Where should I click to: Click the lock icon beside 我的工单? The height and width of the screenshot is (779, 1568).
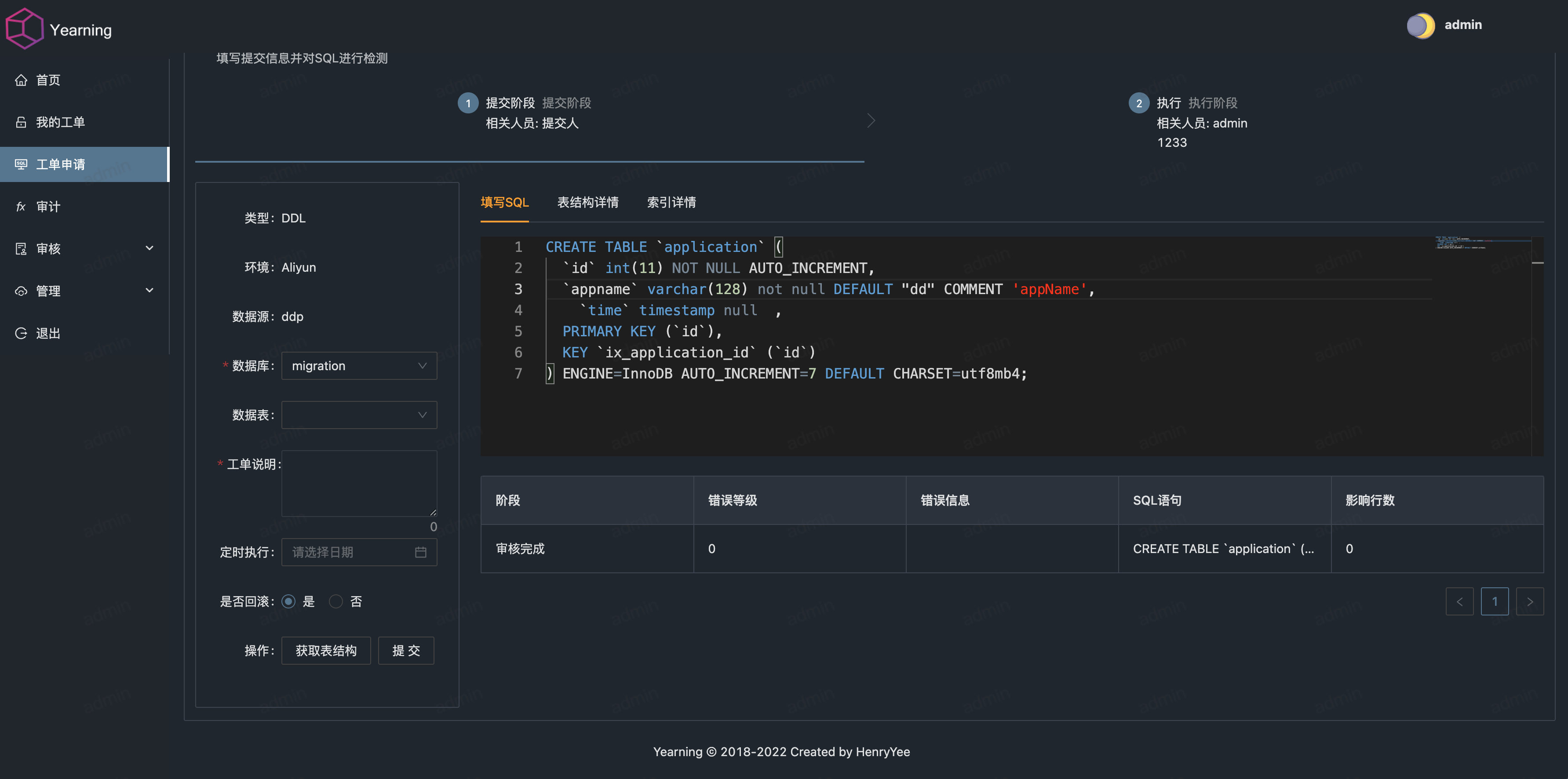click(21, 122)
